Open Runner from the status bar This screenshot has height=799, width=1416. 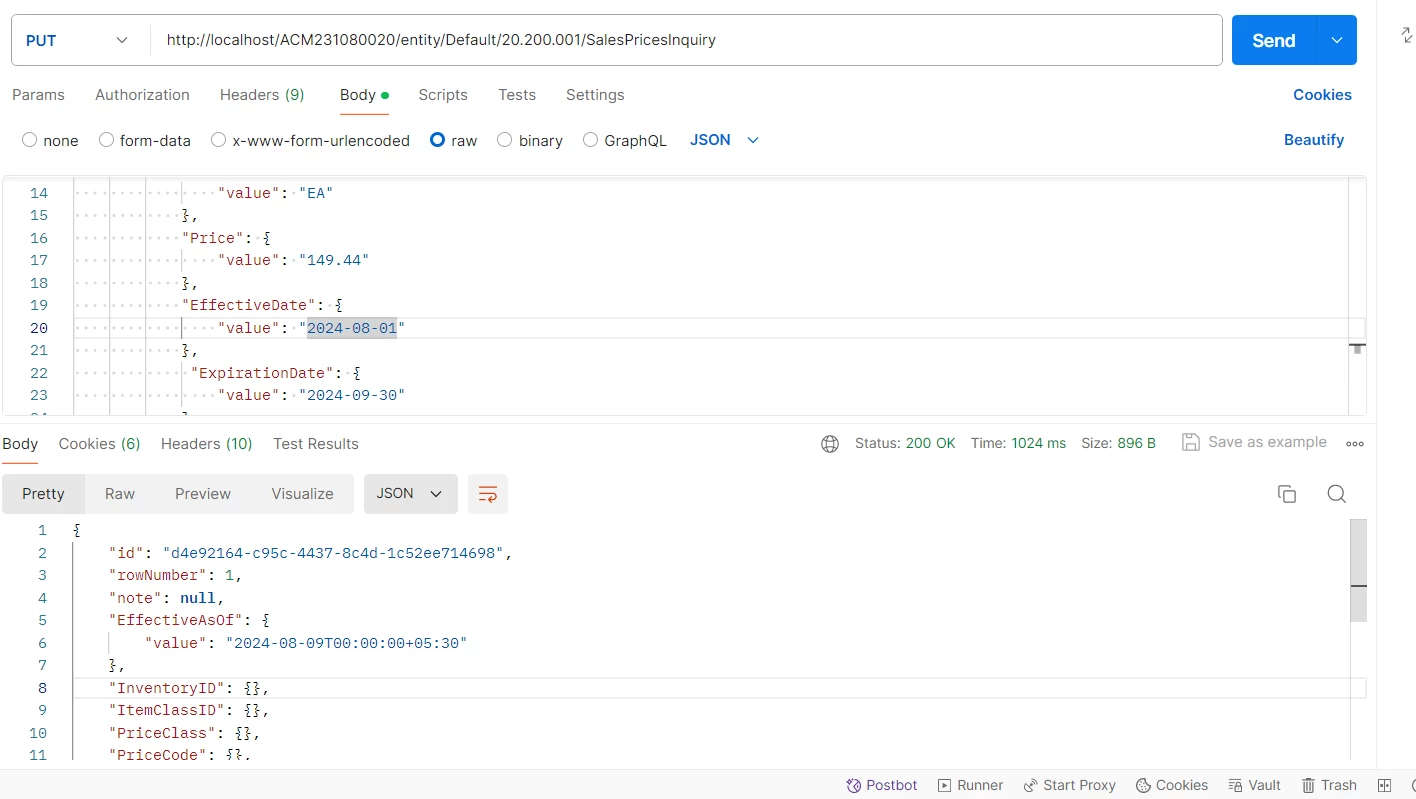[x=970, y=785]
